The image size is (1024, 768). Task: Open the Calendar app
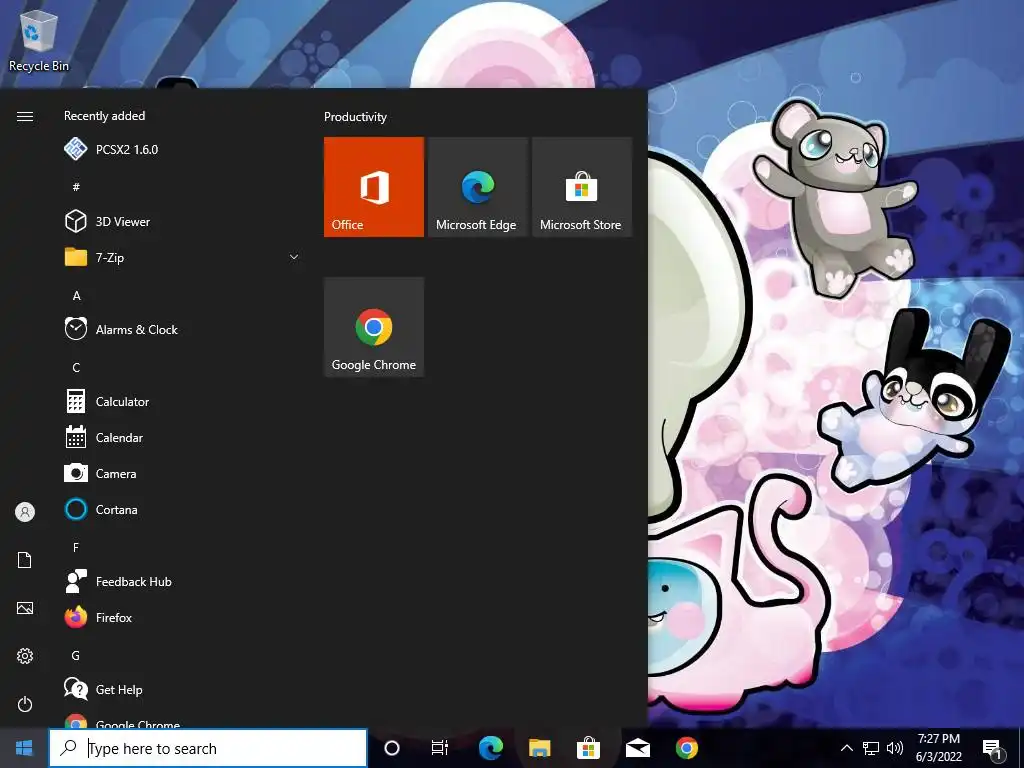tap(182, 438)
